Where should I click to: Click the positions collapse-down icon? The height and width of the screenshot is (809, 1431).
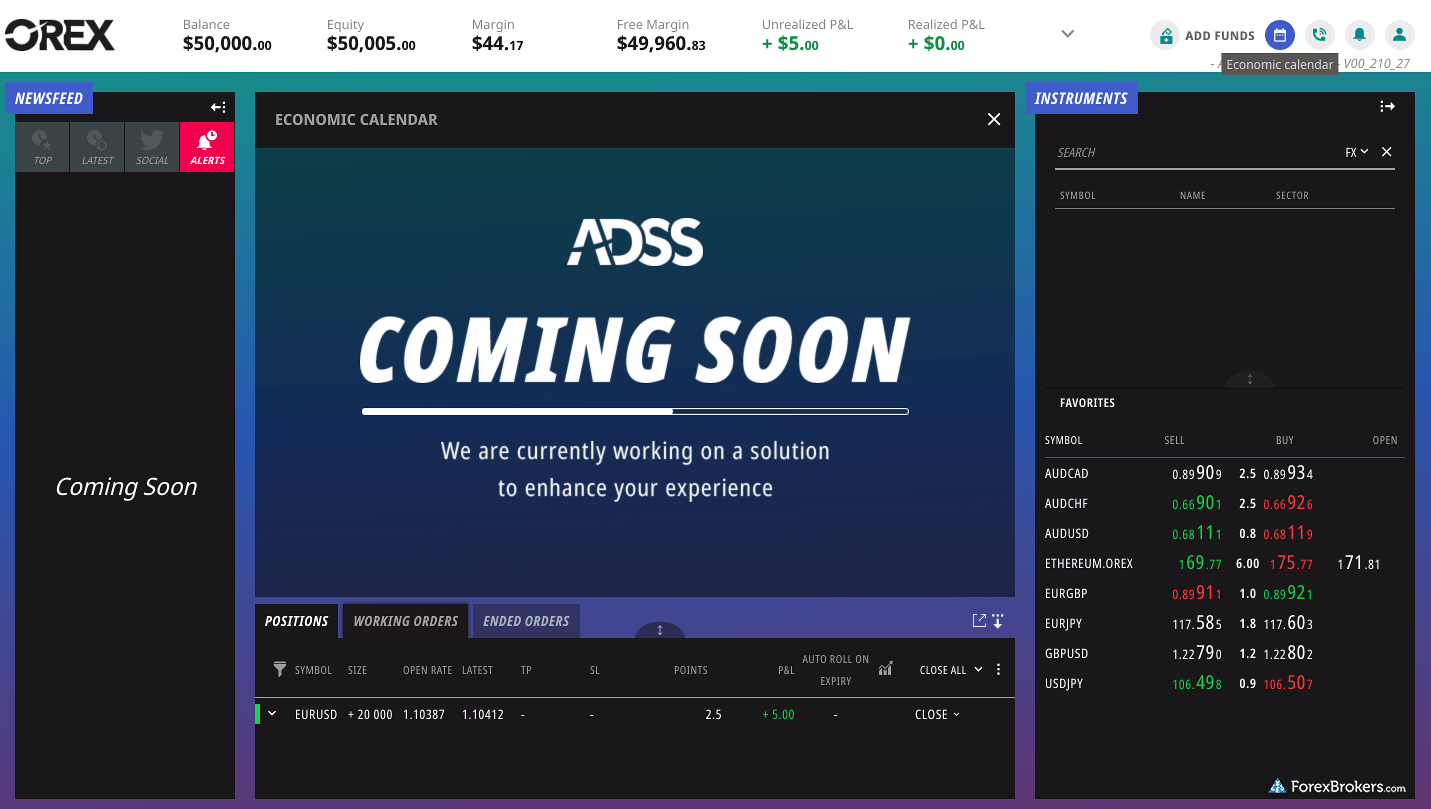(x=998, y=621)
